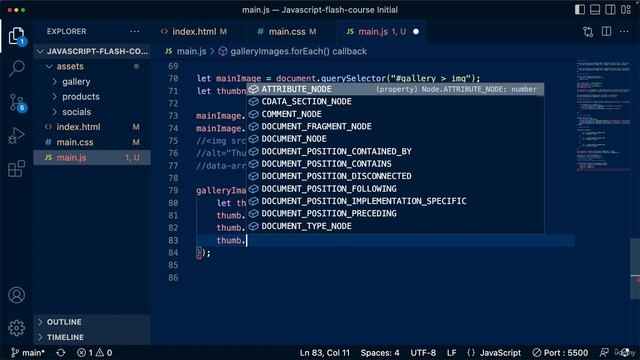Open the Extensions view icon

click(16, 168)
